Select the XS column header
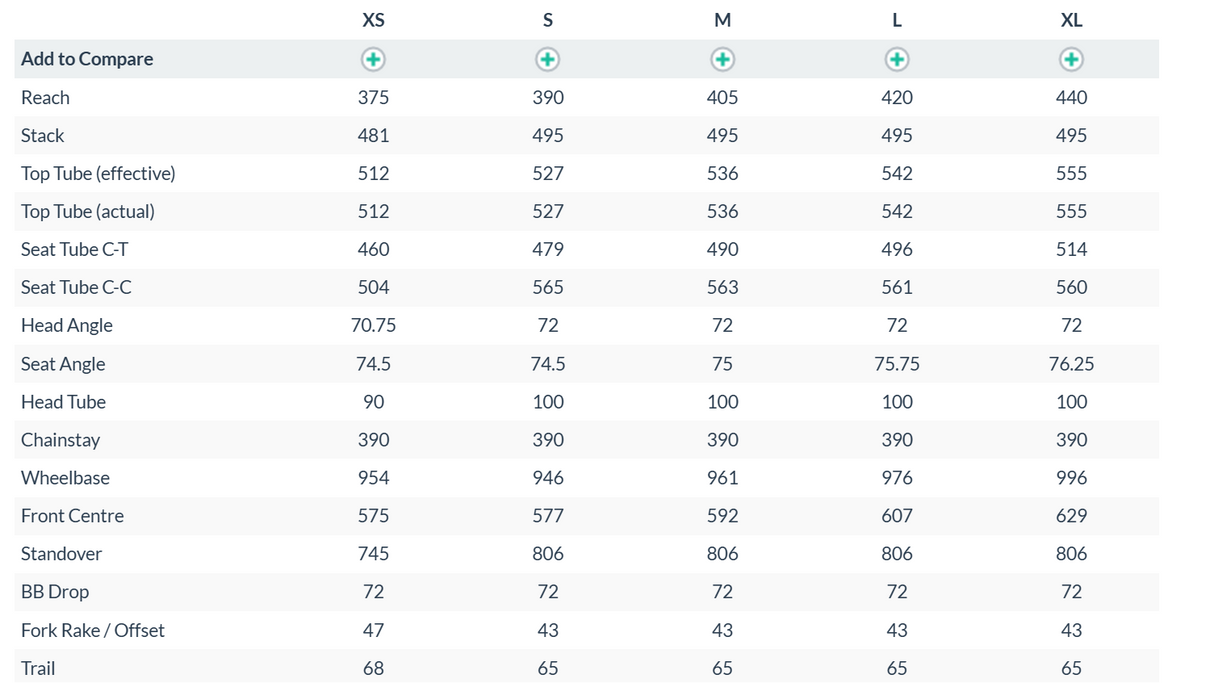This screenshot has width=1214, height=683. coord(373,20)
